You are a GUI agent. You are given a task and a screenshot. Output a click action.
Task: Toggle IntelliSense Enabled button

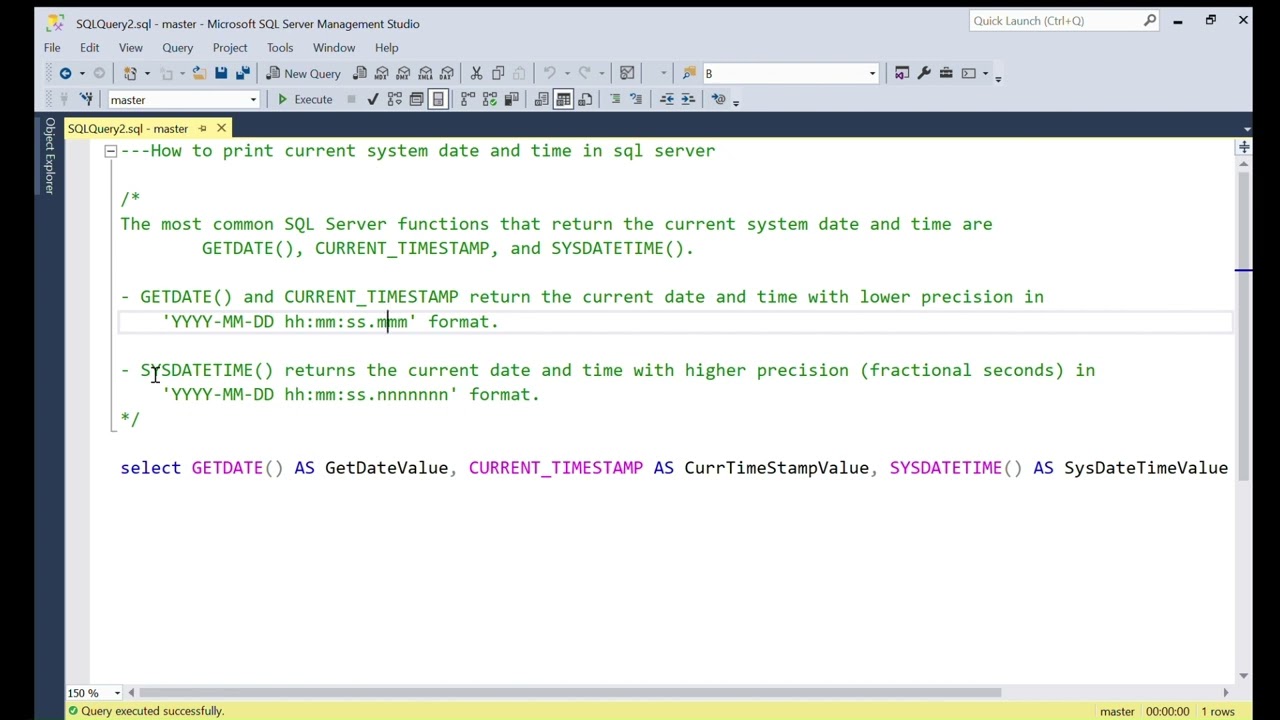(x=438, y=99)
